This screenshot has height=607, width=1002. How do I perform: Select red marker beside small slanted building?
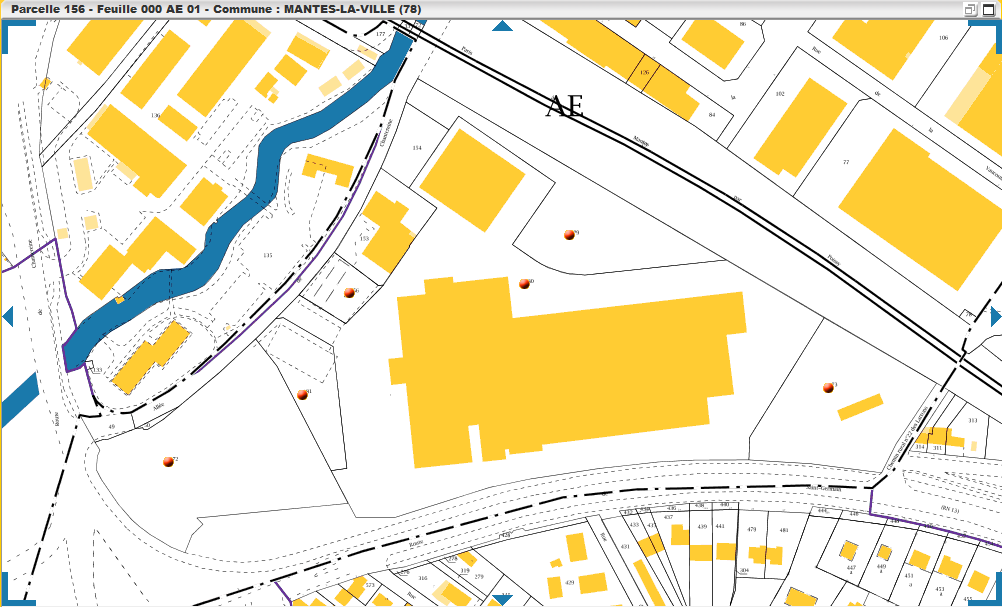coord(828,387)
